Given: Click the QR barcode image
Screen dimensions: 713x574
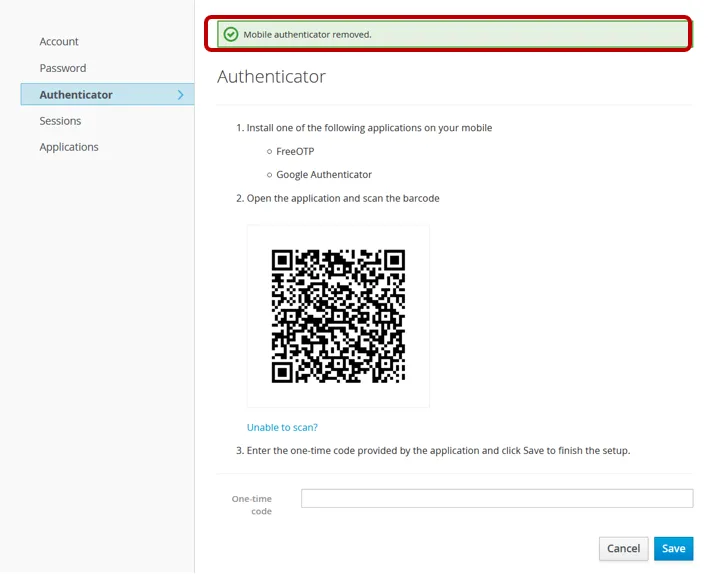Looking at the screenshot, I should pyautogui.click(x=338, y=316).
